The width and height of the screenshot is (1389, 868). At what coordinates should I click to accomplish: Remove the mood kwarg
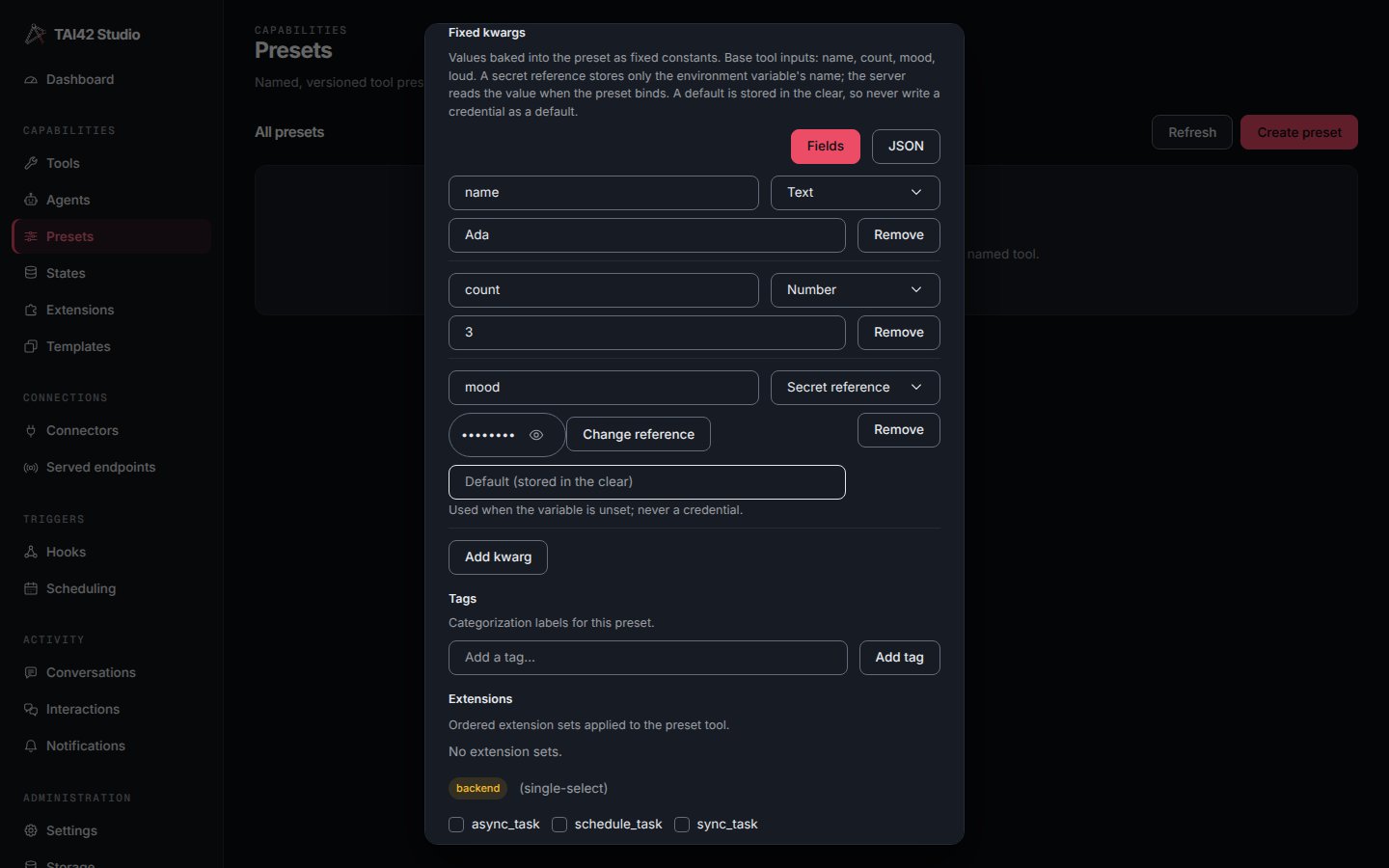pyautogui.click(x=899, y=430)
